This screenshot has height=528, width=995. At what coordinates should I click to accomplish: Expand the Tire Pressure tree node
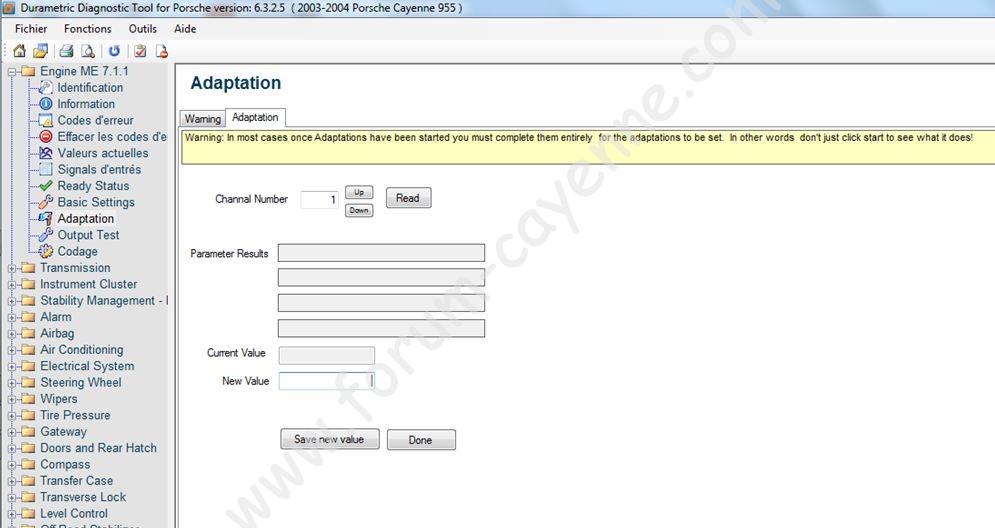pyautogui.click(x=11, y=416)
